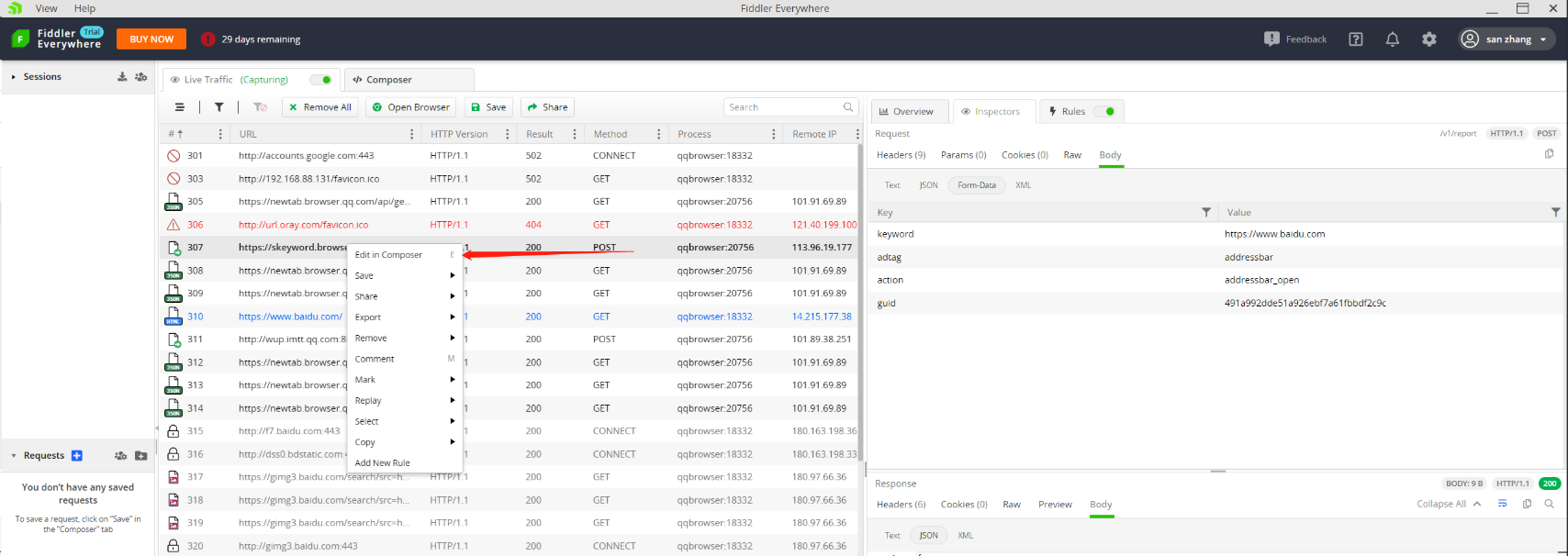Collapse All in the response body

(x=1449, y=504)
